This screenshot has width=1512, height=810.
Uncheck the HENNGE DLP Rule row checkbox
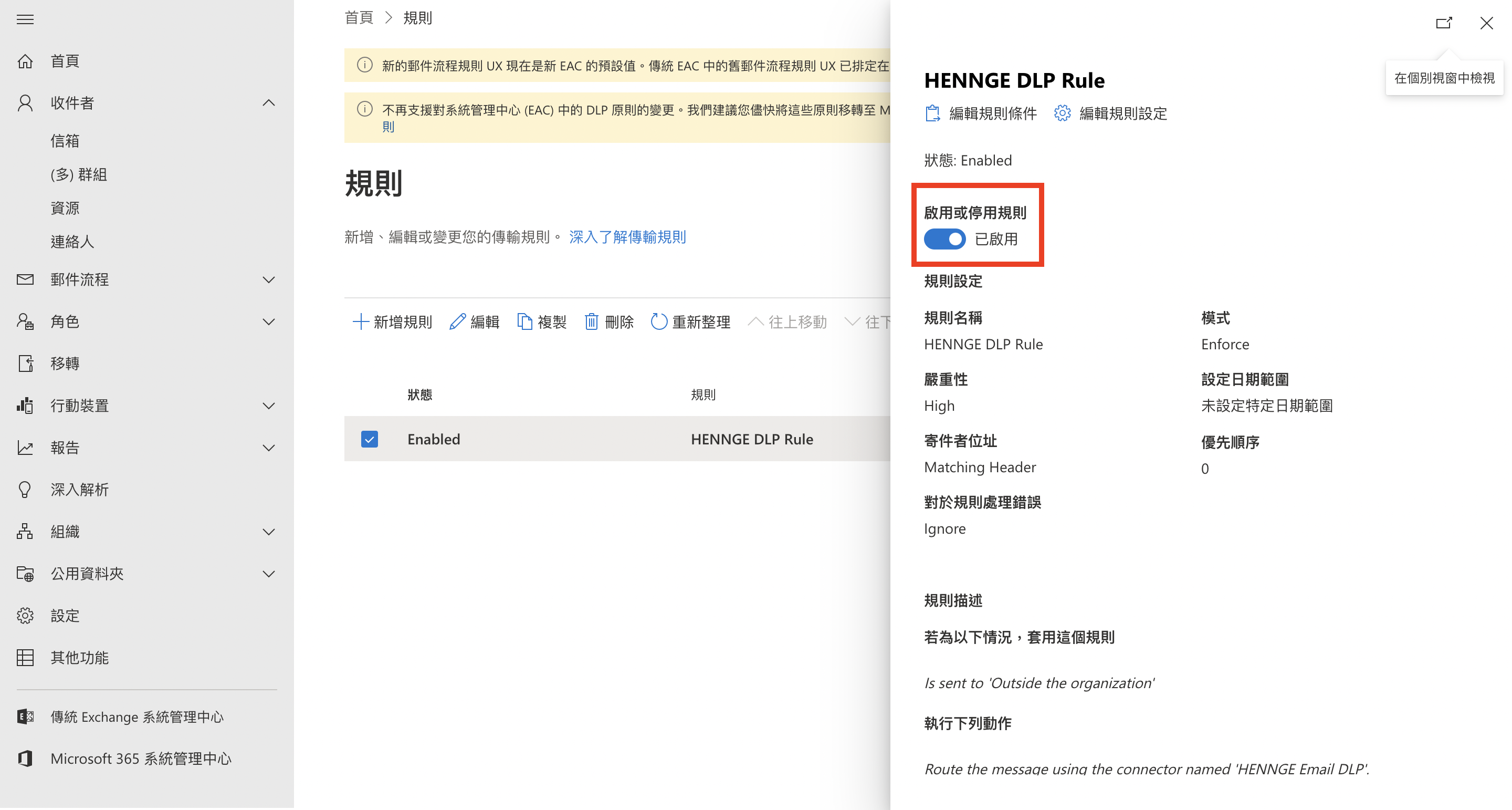pos(370,439)
